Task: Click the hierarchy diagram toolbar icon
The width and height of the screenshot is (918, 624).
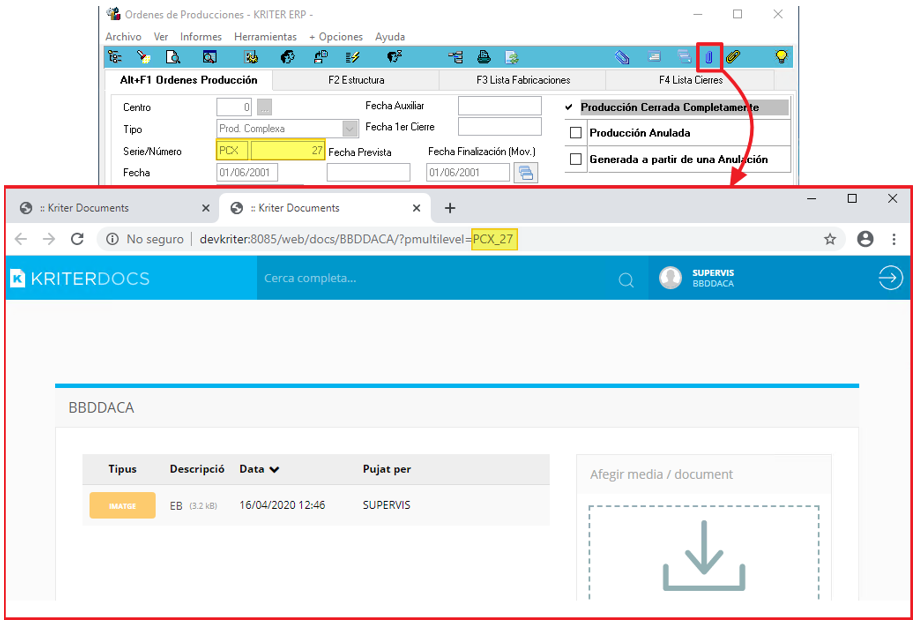Action: 455,57
